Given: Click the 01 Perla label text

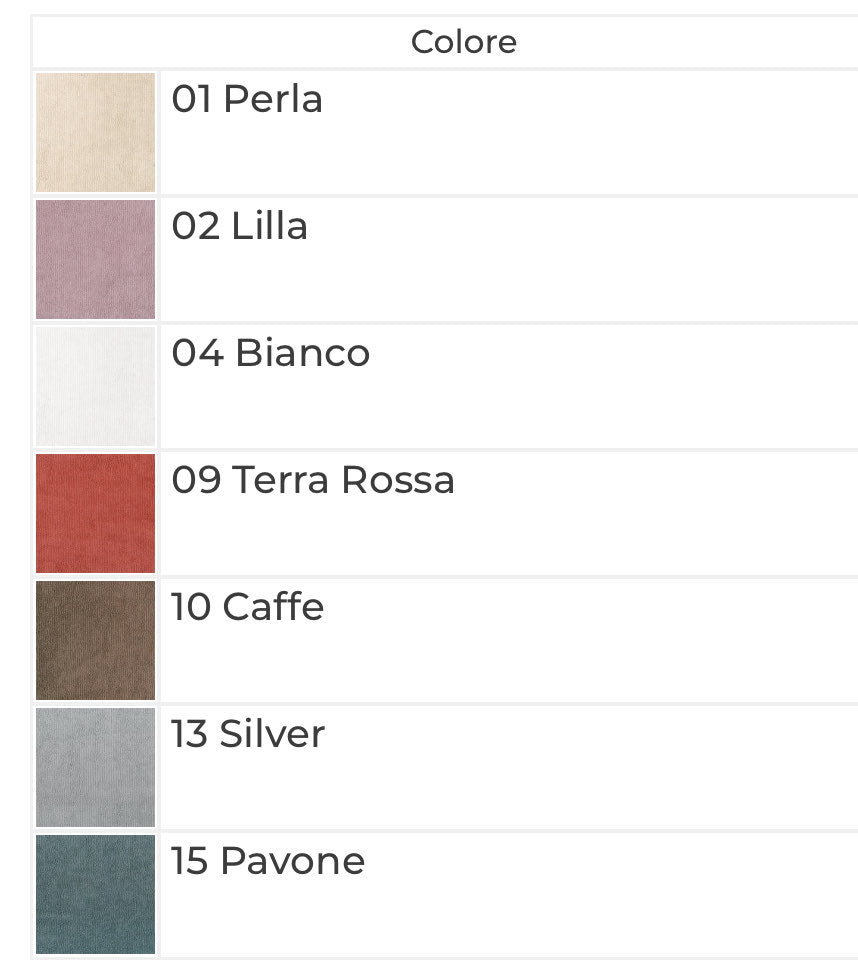Looking at the screenshot, I should (247, 99).
